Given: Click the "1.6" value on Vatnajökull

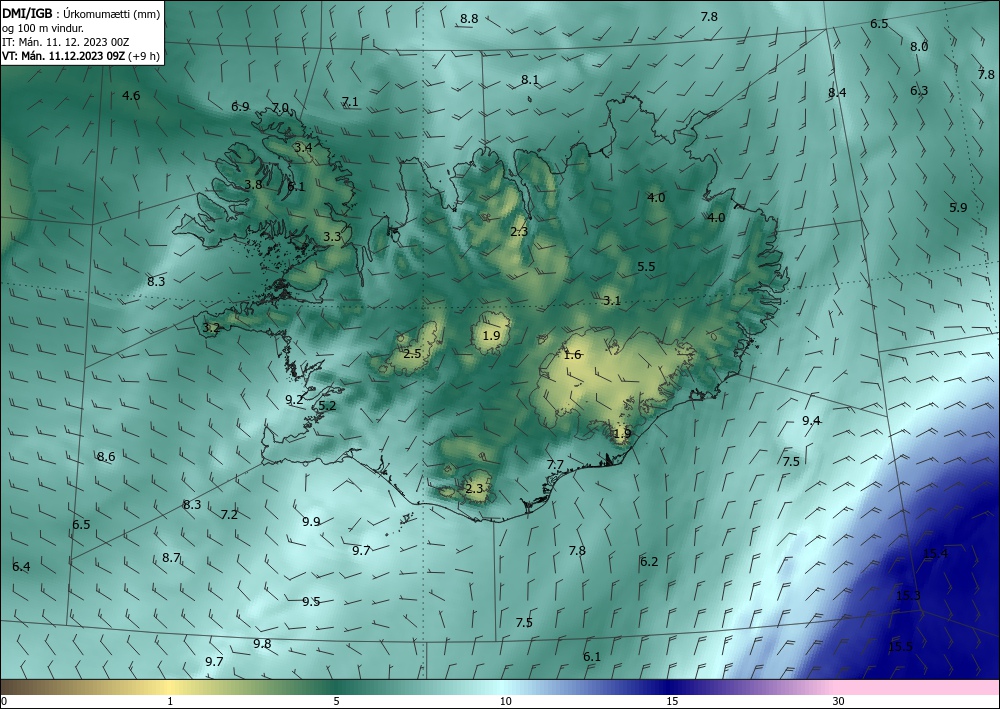Looking at the screenshot, I should click(573, 354).
